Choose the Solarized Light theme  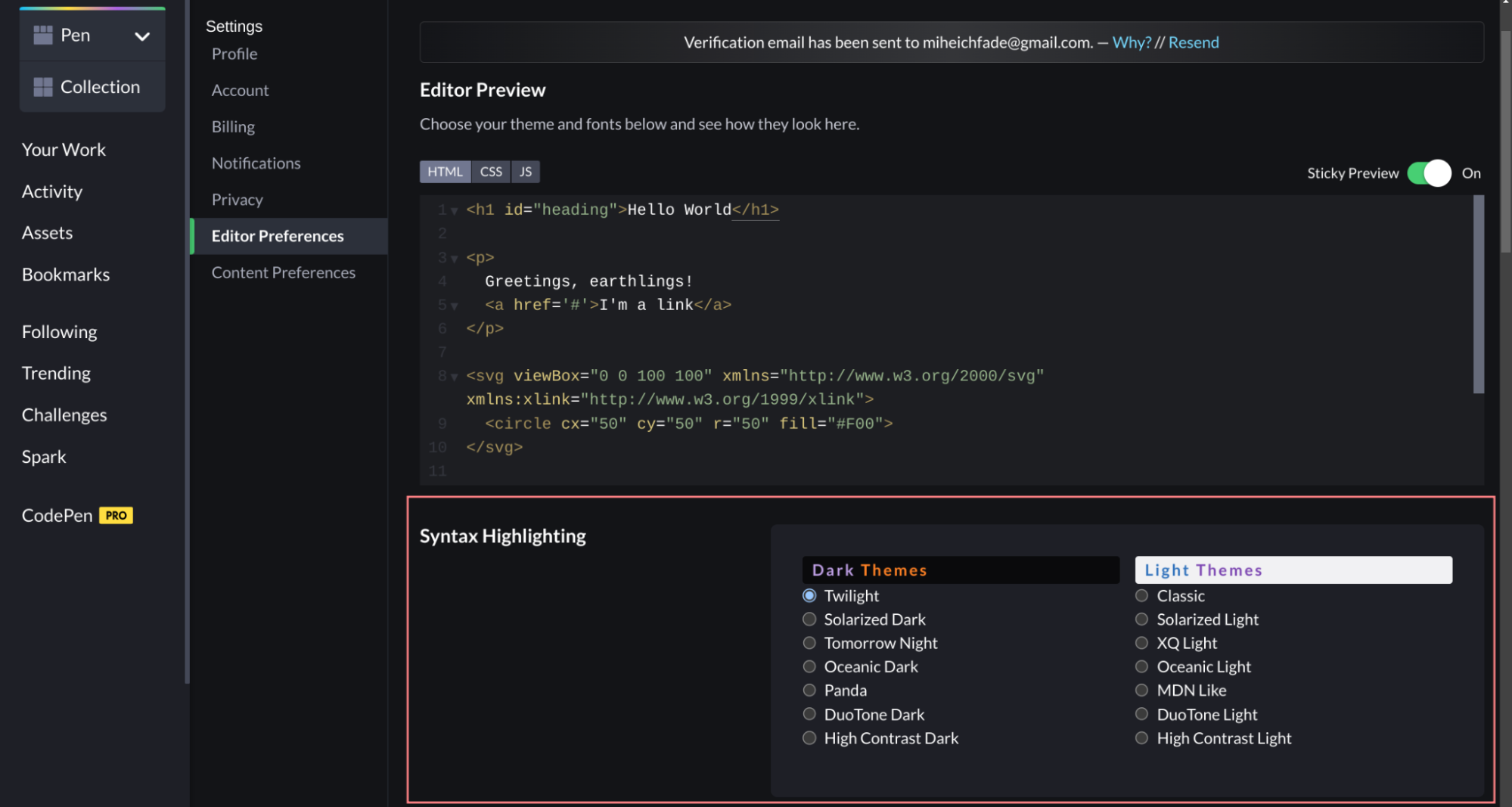click(x=1141, y=619)
